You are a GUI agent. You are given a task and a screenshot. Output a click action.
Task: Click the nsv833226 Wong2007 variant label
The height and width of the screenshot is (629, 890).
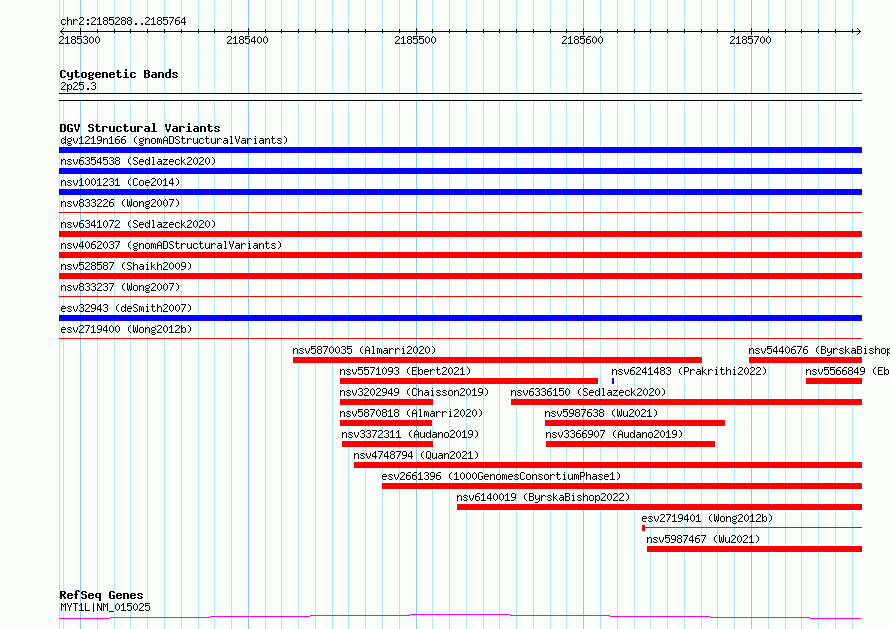[x=120, y=203]
